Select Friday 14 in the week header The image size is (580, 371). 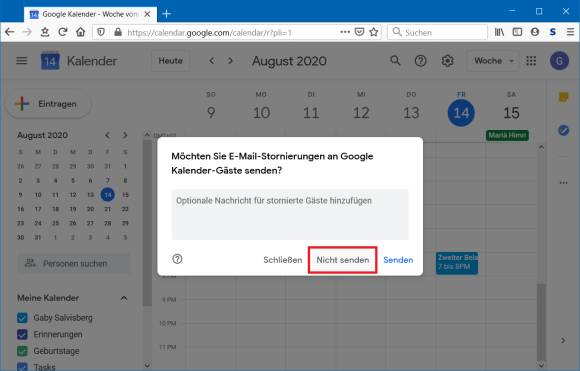(x=461, y=112)
